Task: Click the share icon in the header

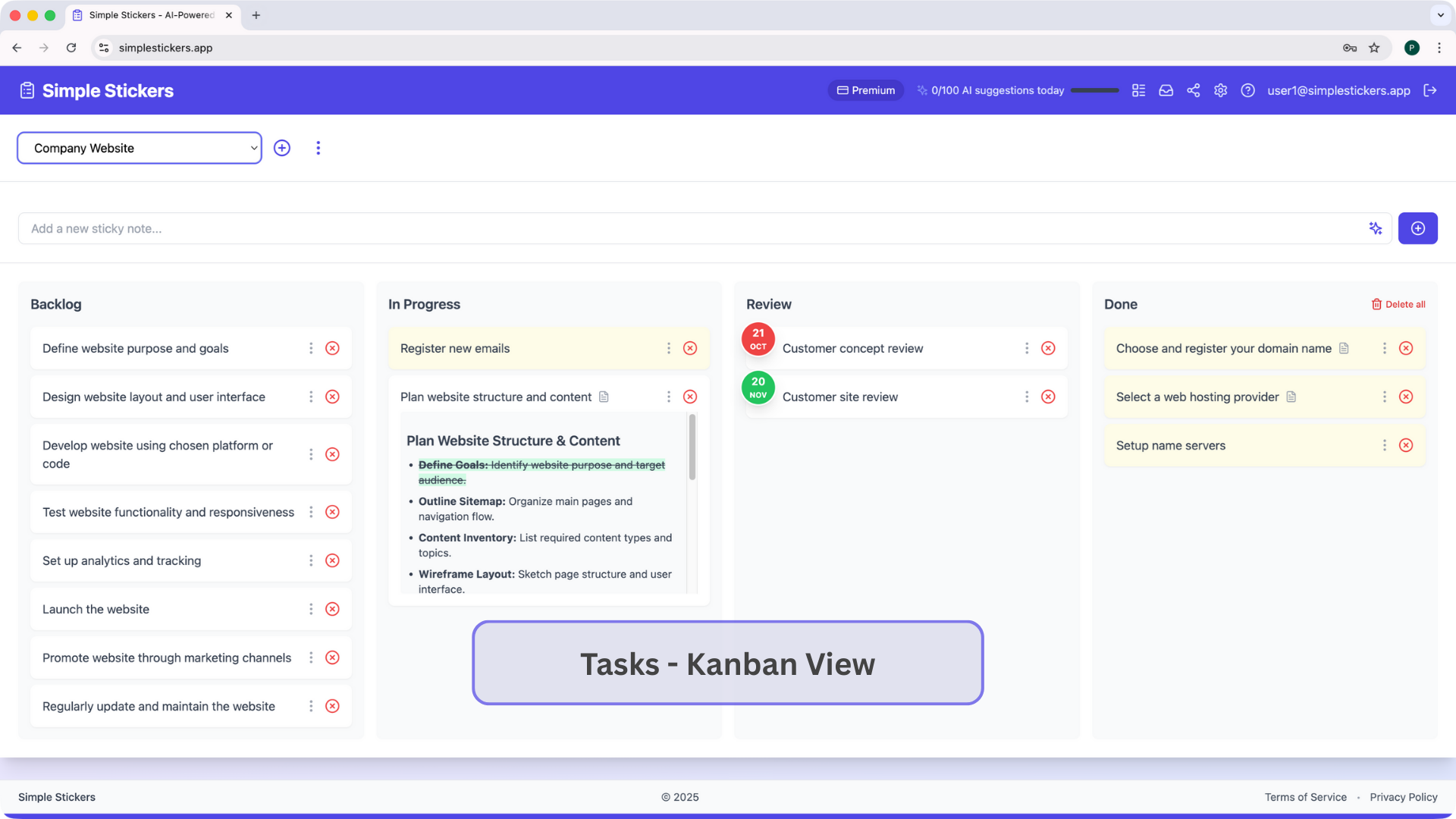Action: (x=1193, y=90)
